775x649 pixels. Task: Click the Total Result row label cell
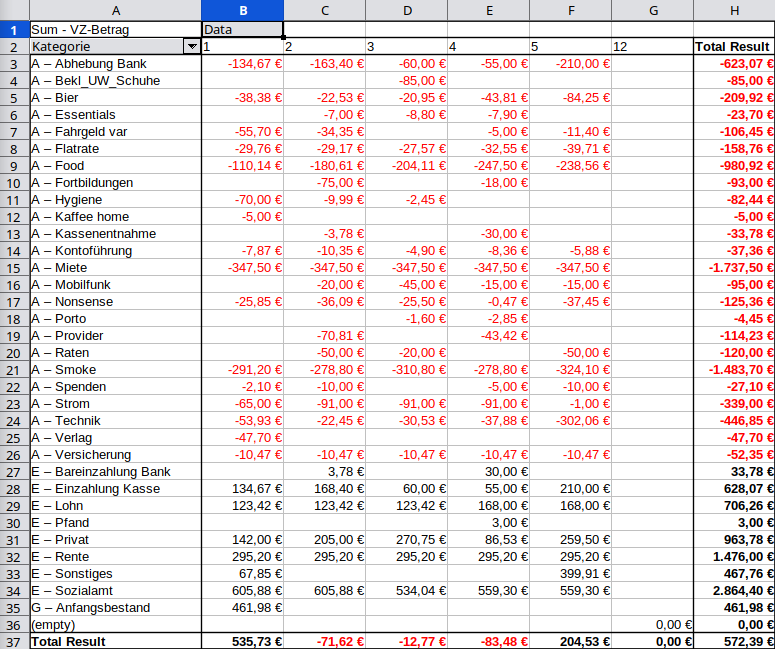coord(115,641)
